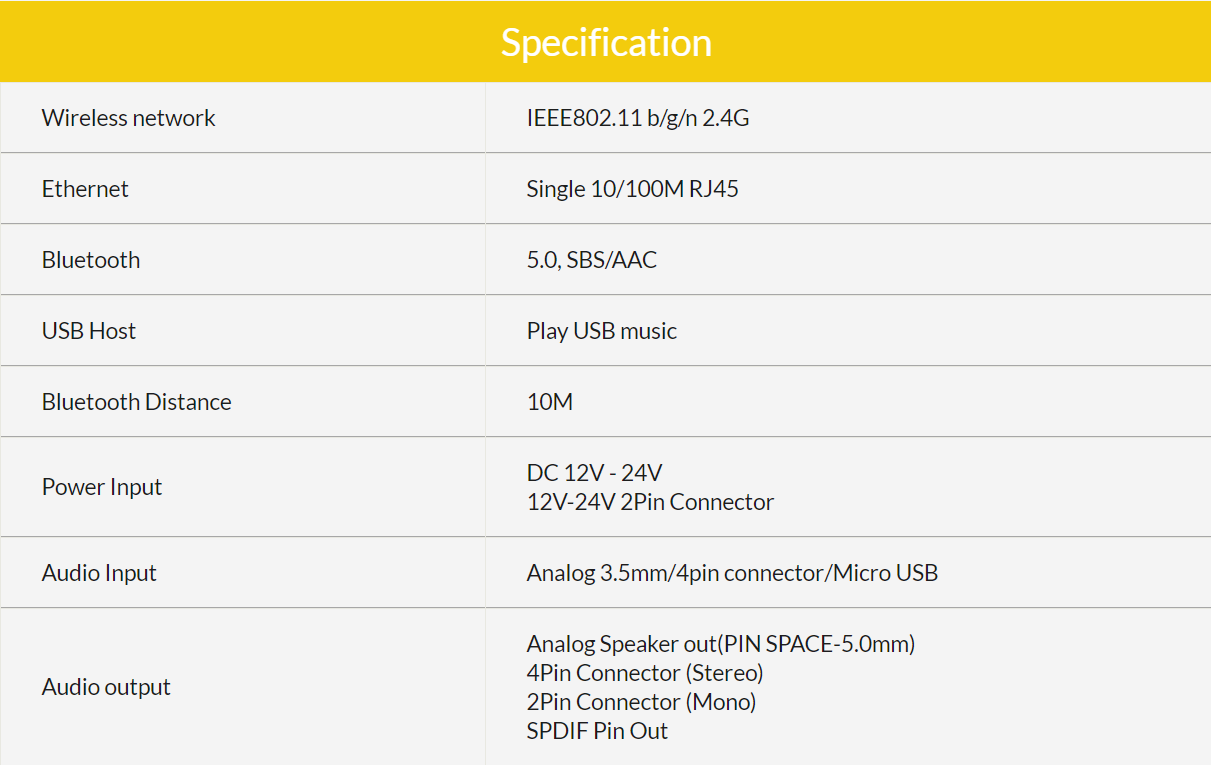Image resolution: width=1211 pixels, height=765 pixels.
Task: Click the IEEE802.11 b/g/n 2.4G value
Action: (637, 118)
